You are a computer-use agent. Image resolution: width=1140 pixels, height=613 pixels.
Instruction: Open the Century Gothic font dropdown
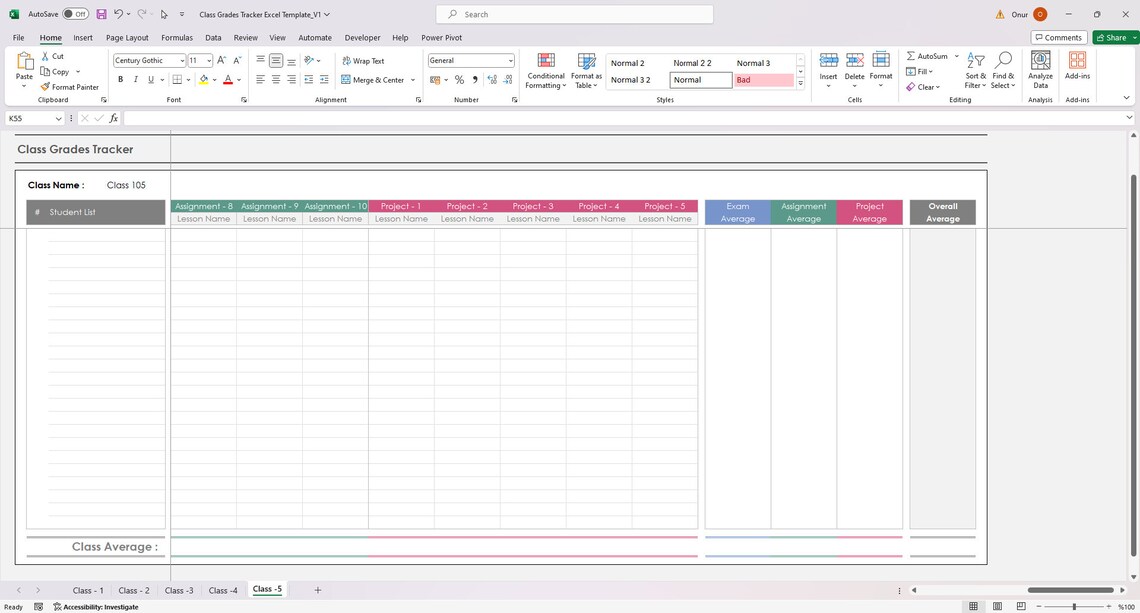[183, 61]
